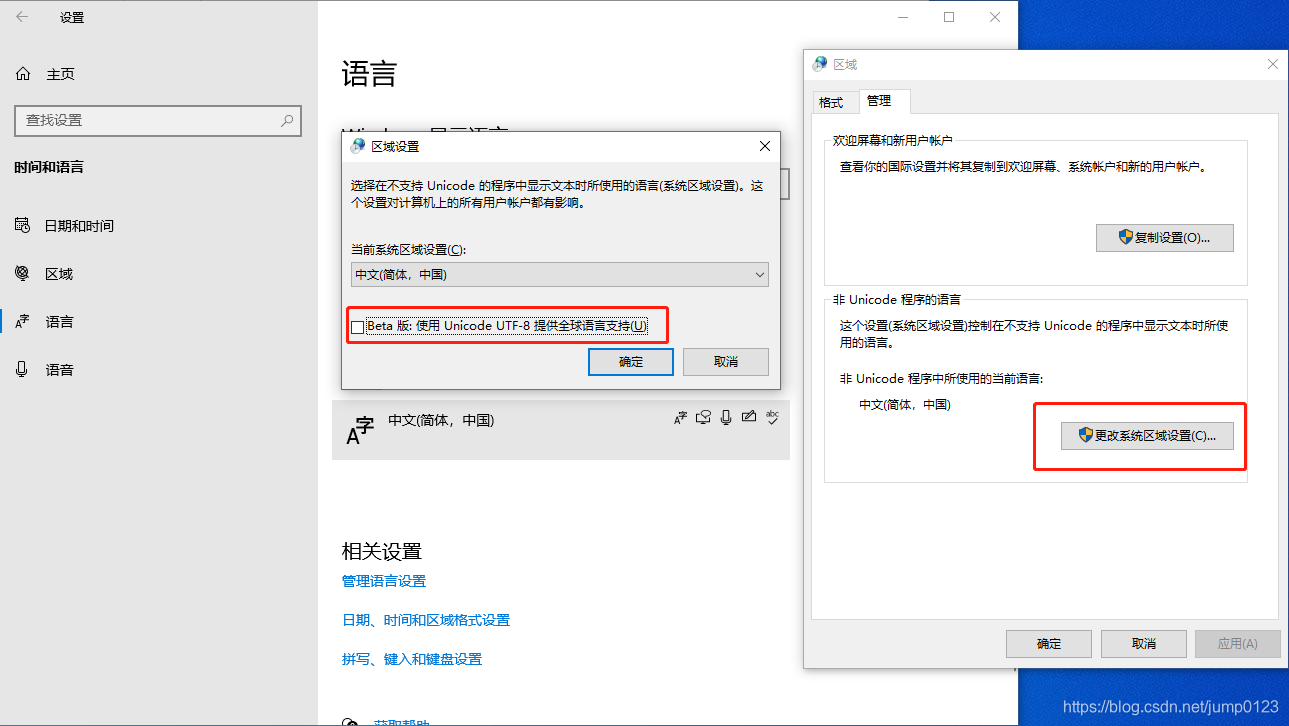The width and height of the screenshot is (1289, 726).
Task: Click inside the 查找设置 search field
Action: (x=150, y=120)
